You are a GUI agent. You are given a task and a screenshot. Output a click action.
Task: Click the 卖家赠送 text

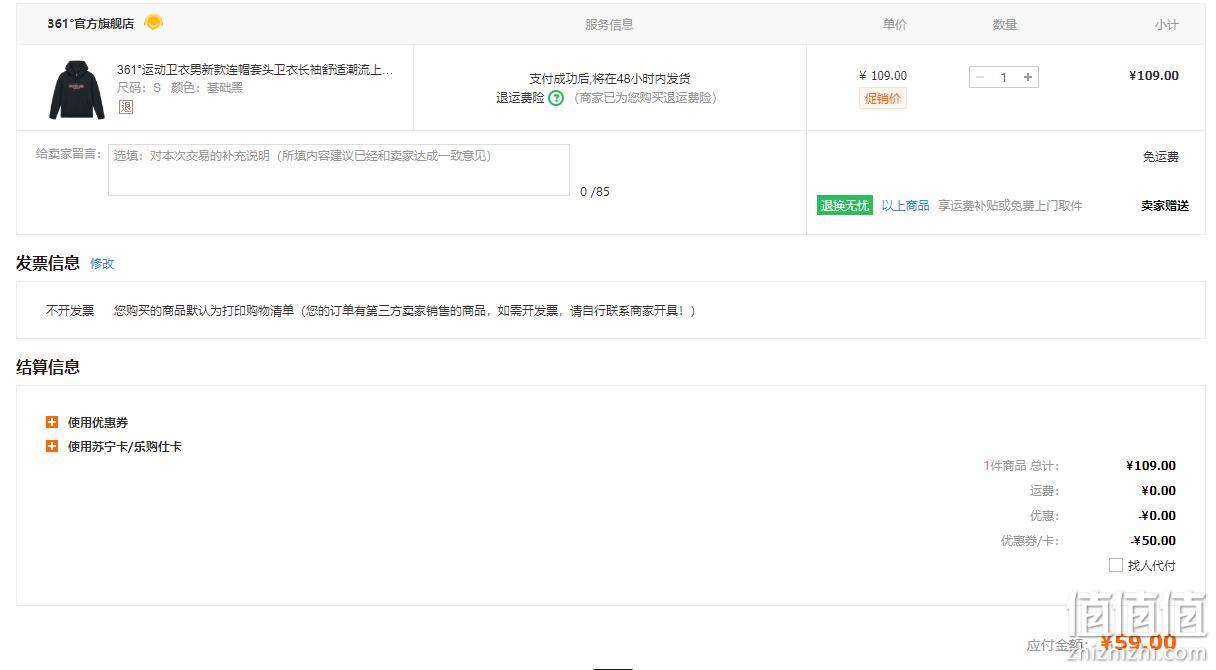pyautogui.click(x=1165, y=206)
